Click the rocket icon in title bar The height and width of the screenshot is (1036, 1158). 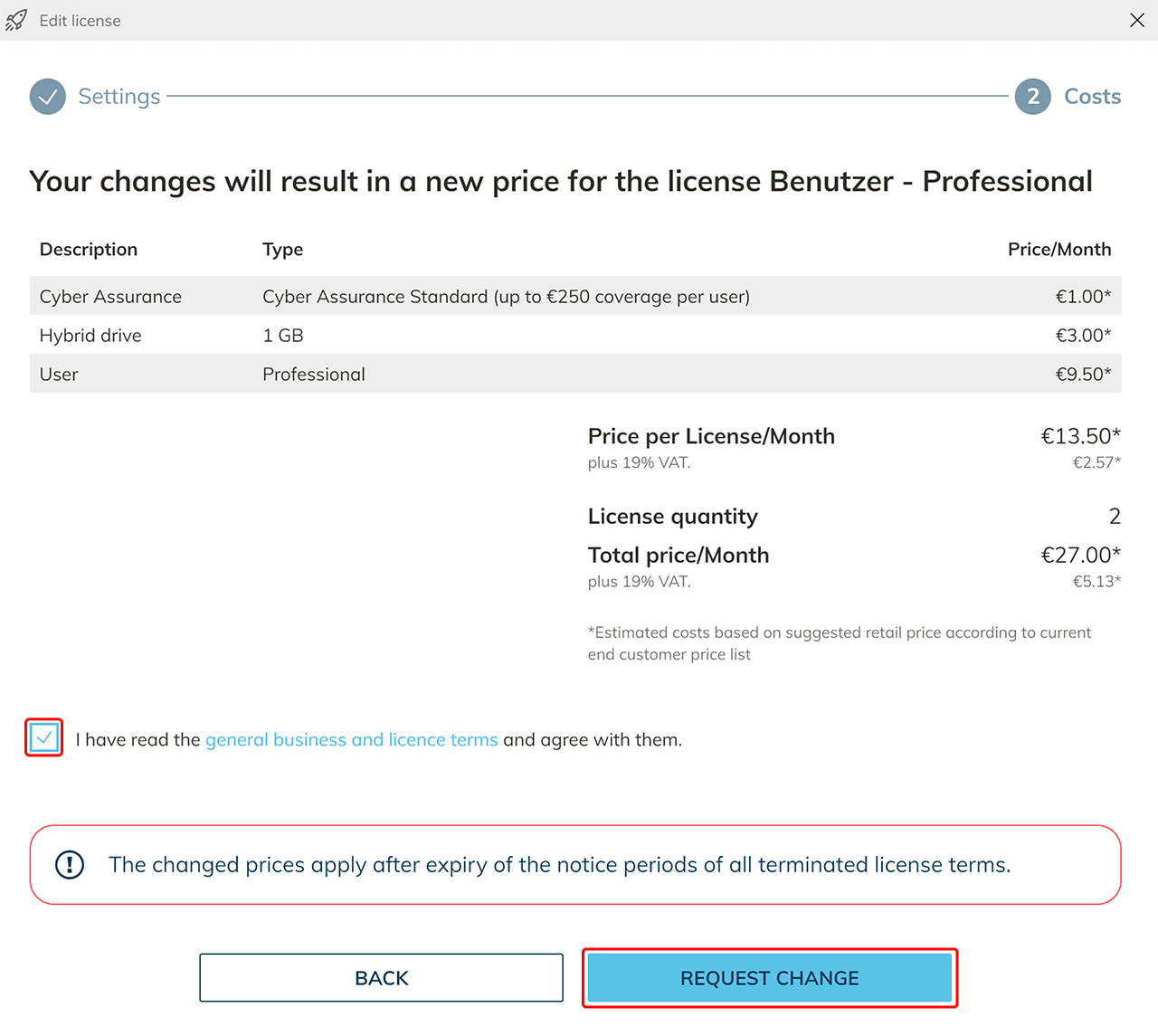(x=16, y=20)
